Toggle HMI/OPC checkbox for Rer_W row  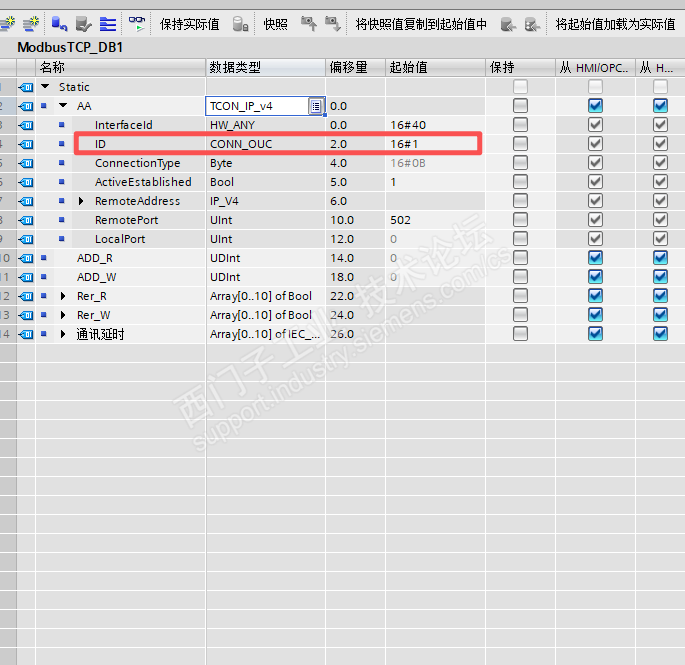tap(595, 315)
